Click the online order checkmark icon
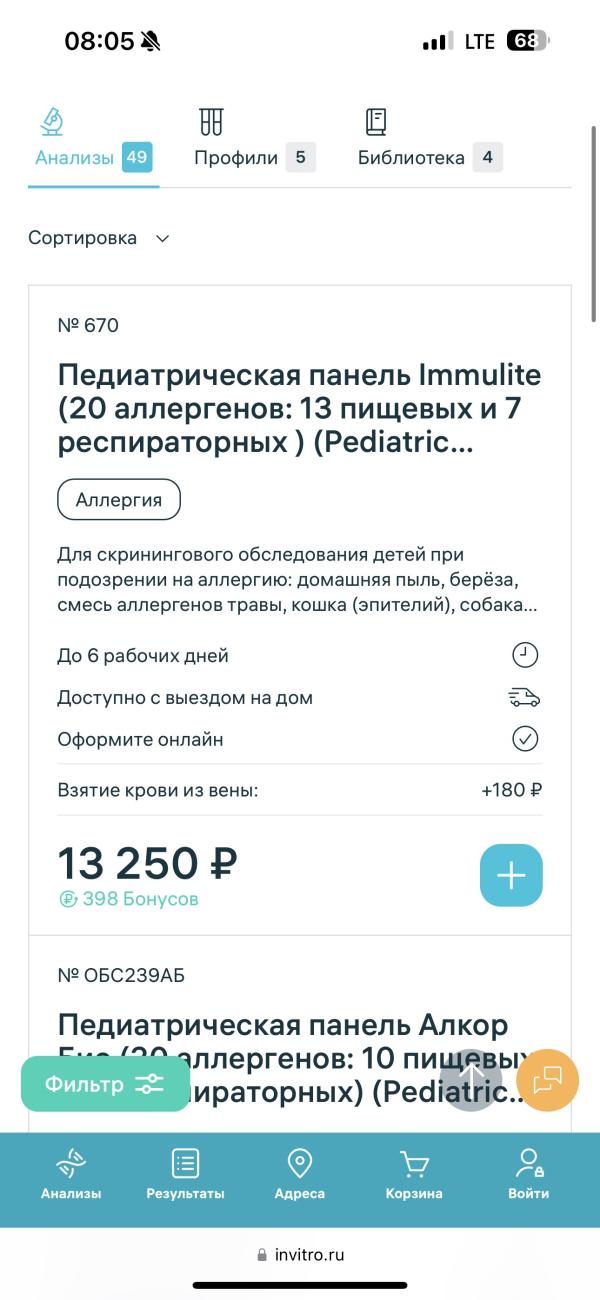The width and height of the screenshot is (600, 1300). point(525,739)
